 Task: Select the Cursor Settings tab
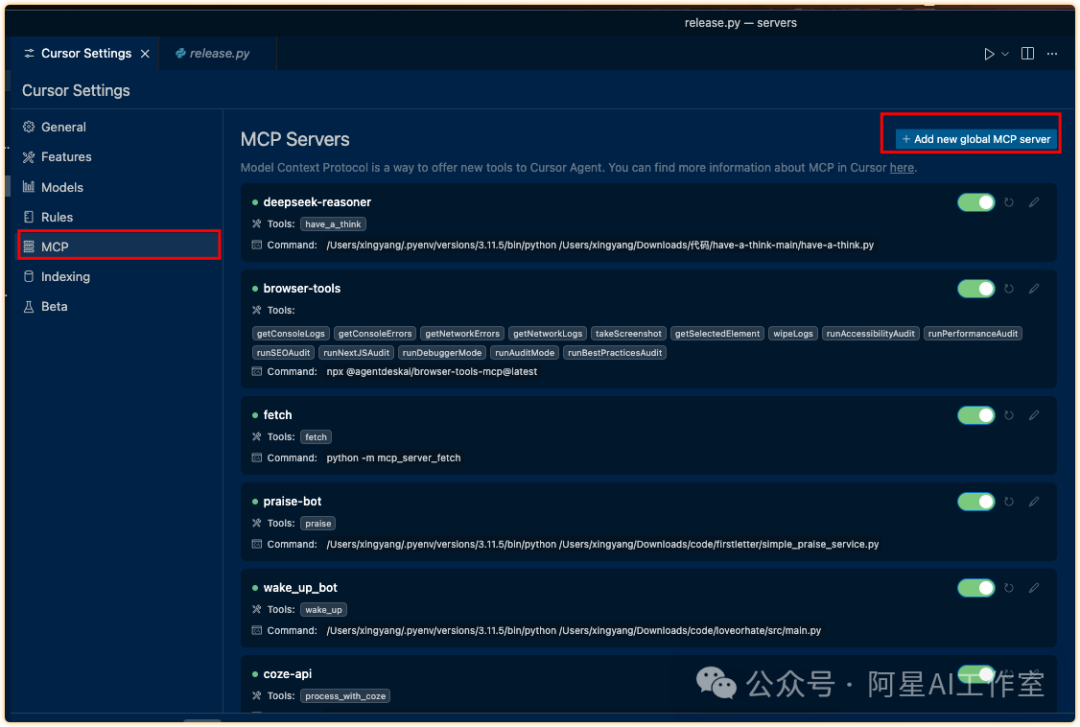(86, 53)
